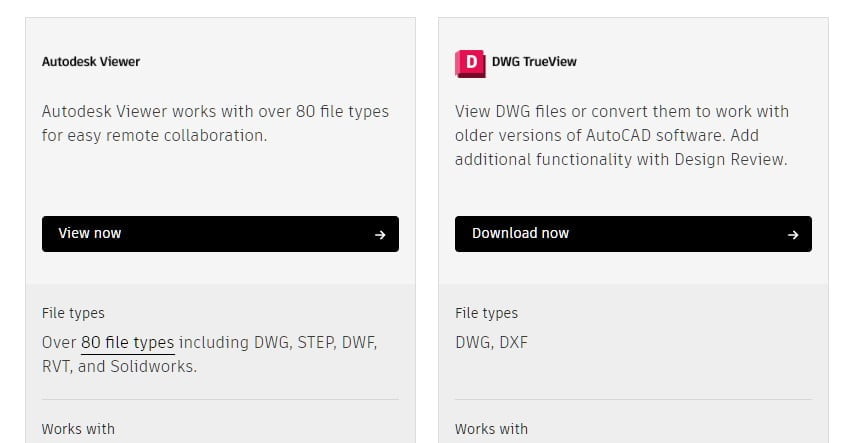Click the arrow on the Download now button
The height and width of the screenshot is (443, 843).
793,235
